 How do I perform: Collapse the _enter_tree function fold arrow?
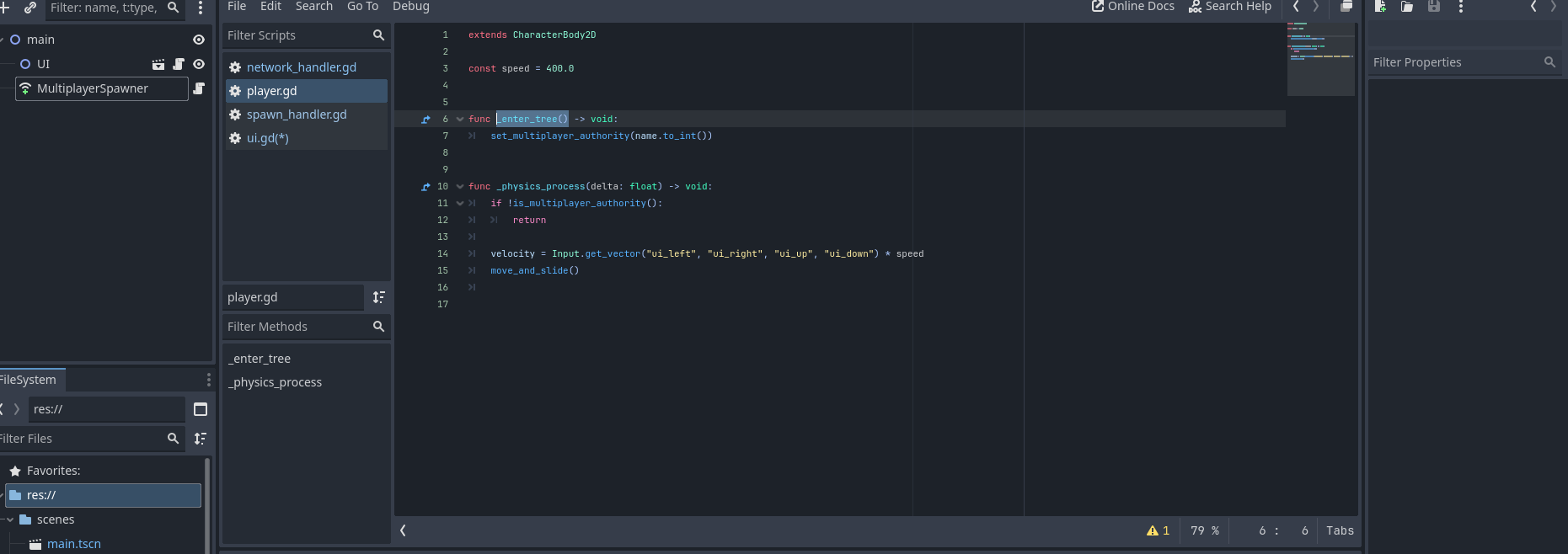tap(460, 120)
